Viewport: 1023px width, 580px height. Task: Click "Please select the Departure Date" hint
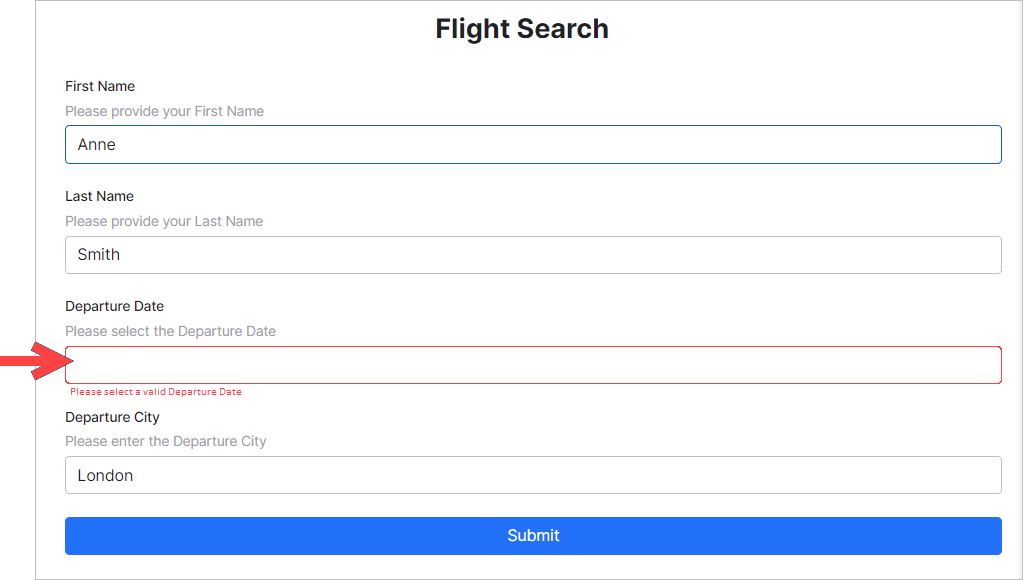(170, 331)
